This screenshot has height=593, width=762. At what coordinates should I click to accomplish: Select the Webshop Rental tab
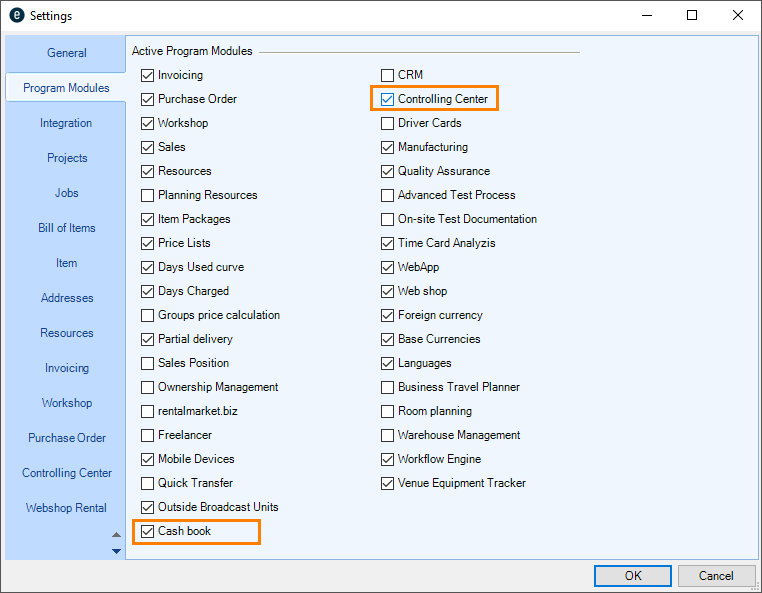(67, 508)
